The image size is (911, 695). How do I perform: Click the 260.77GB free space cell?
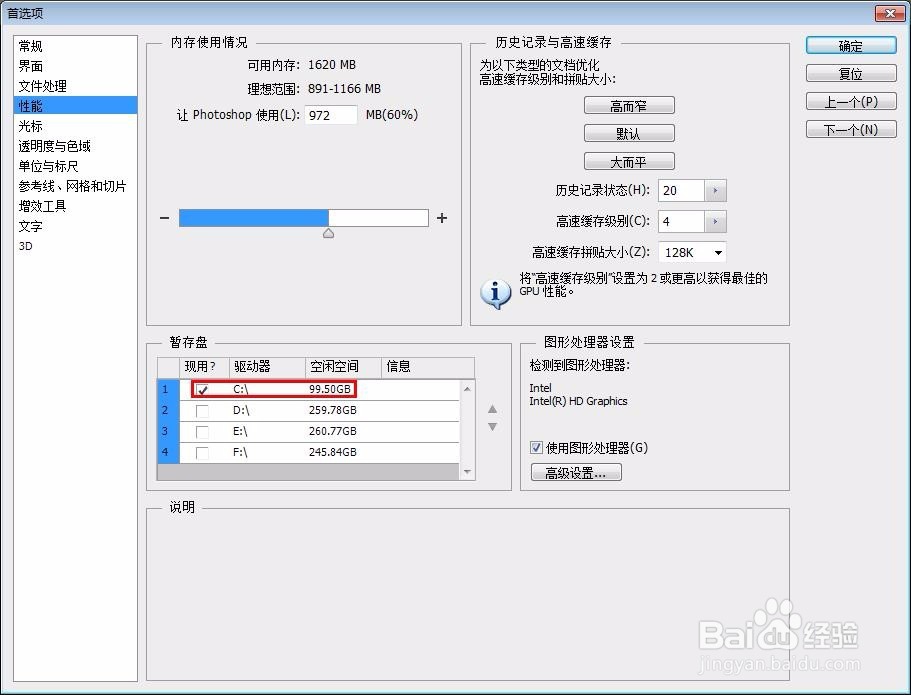coord(332,431)
